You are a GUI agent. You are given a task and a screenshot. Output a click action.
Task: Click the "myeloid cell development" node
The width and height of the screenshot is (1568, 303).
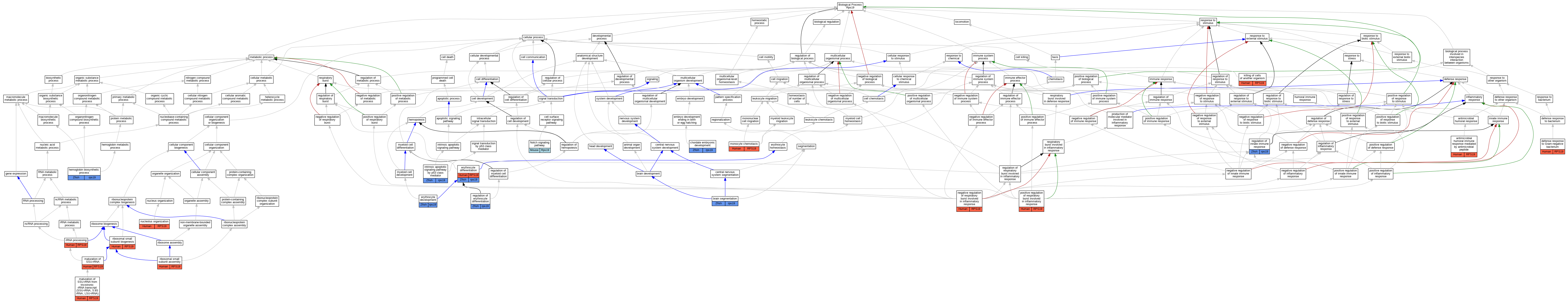(x=404, y=174)
